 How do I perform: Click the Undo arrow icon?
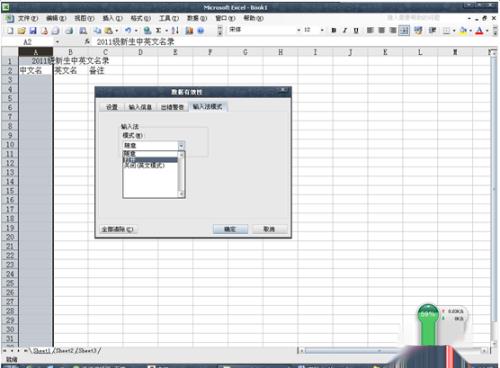coord(128,31)
